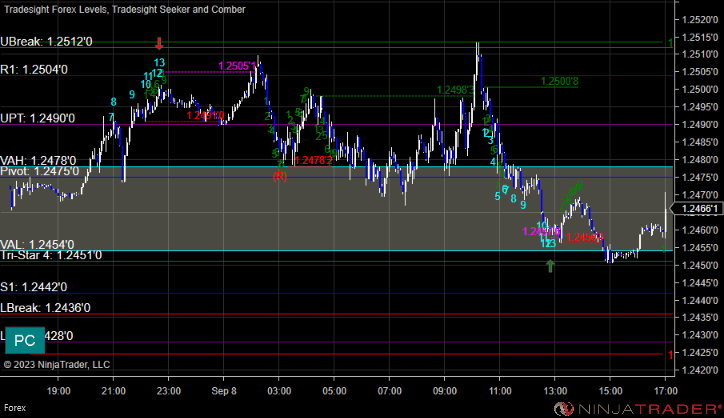Click the red 1.2491'0 price annotation

[205, 115]
